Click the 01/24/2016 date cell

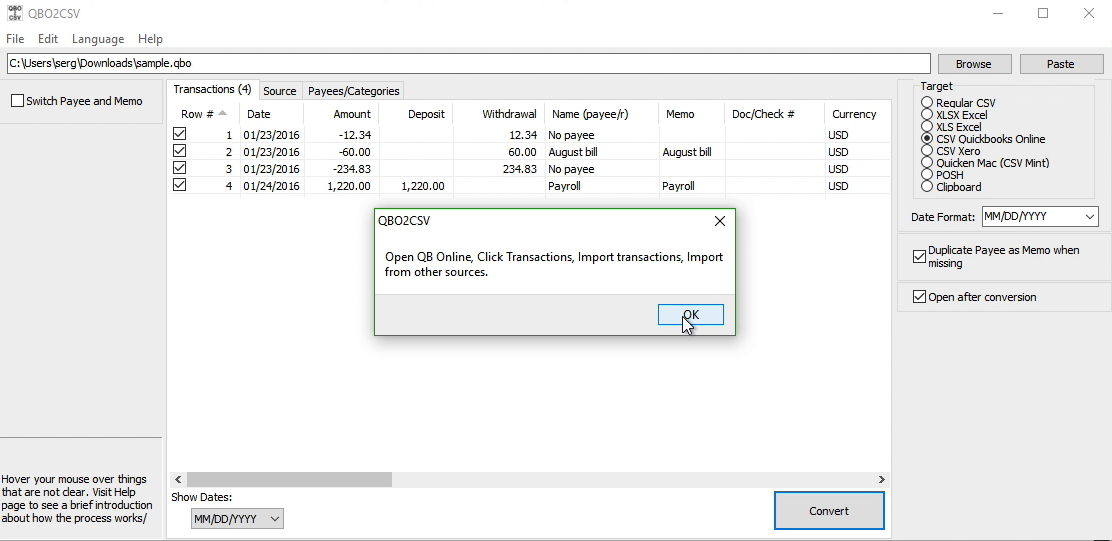pos(271,186)
